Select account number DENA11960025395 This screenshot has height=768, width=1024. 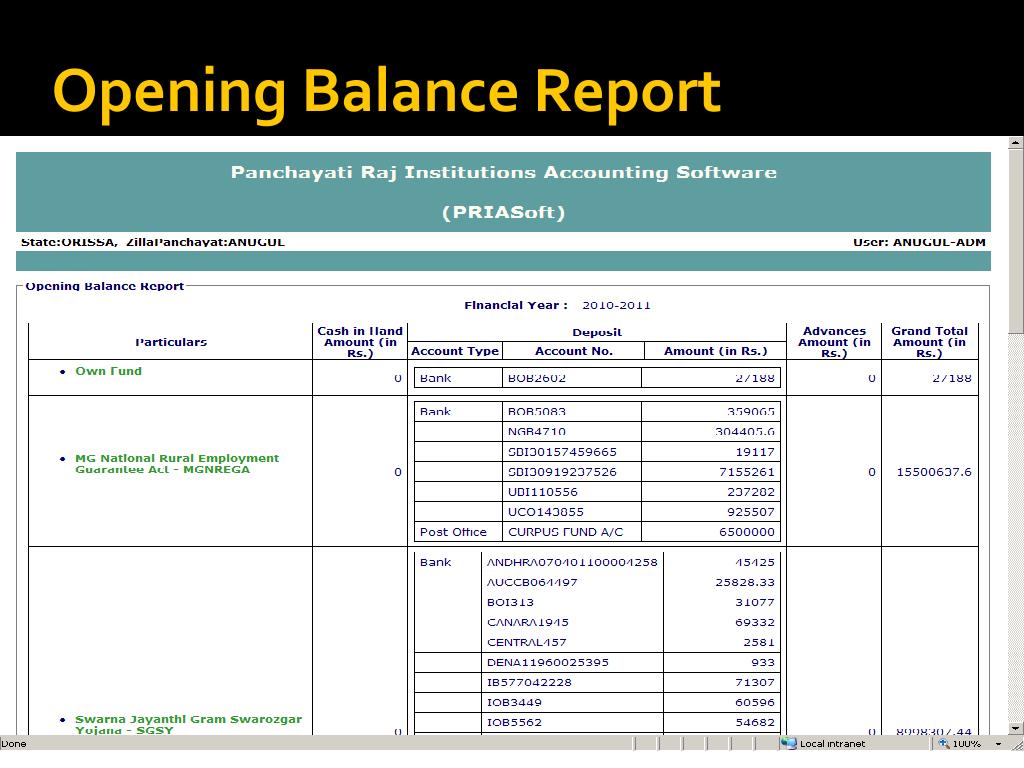coord(547,662)
